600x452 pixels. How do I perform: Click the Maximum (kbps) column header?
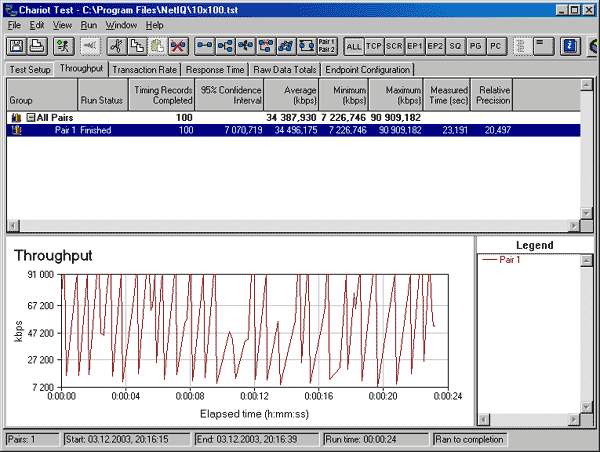click(396, 95)
